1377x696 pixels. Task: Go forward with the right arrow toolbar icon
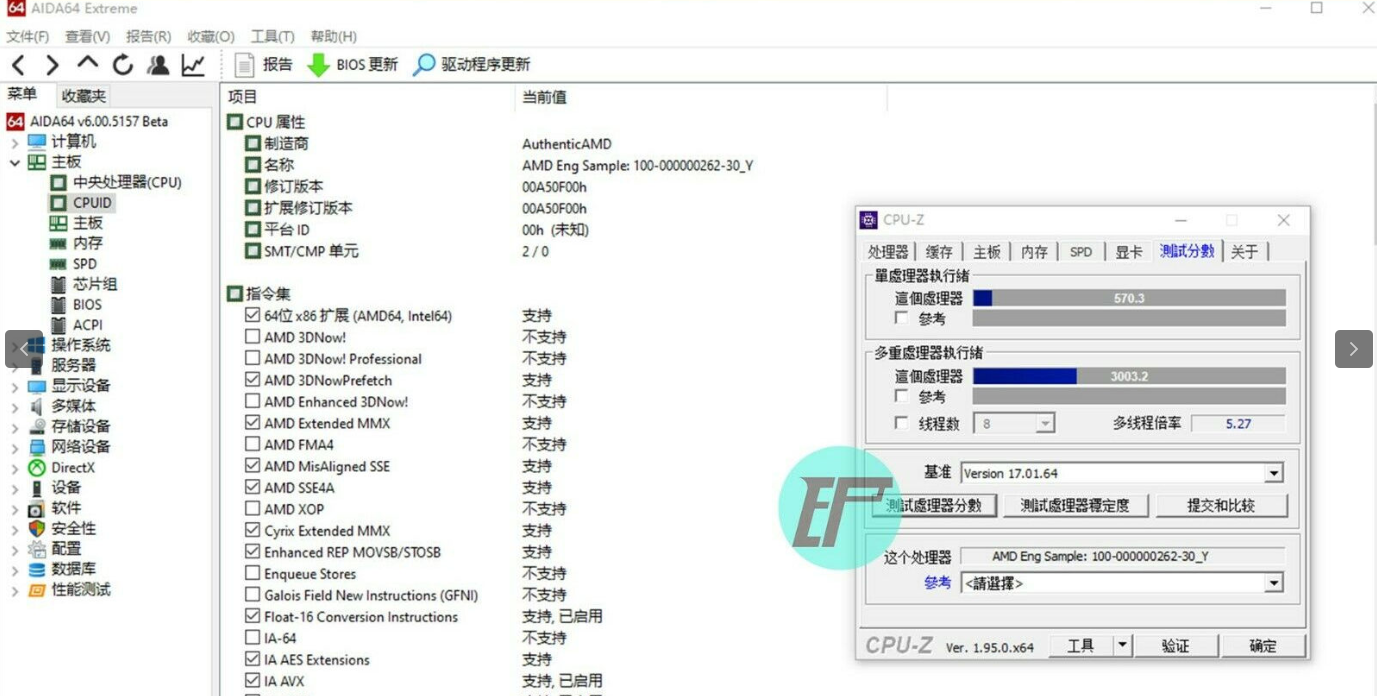click(52, 65)
